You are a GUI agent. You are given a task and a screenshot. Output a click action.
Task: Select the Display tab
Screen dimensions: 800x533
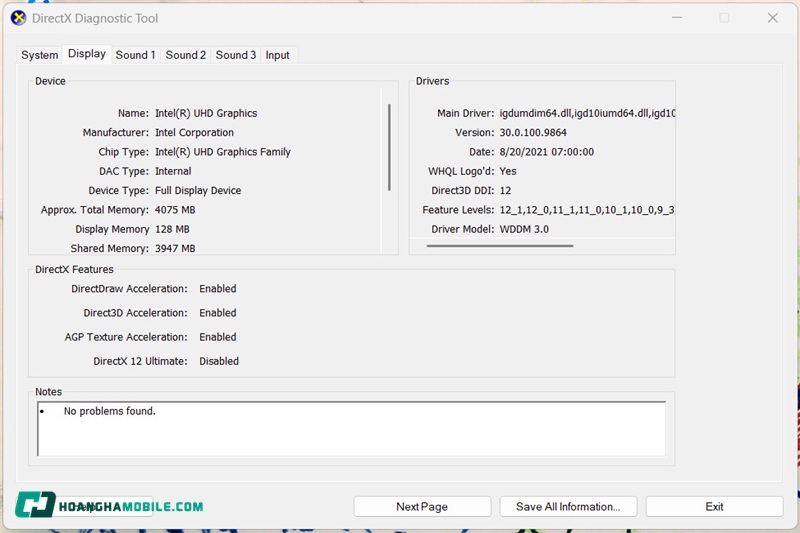pos(86,54)
